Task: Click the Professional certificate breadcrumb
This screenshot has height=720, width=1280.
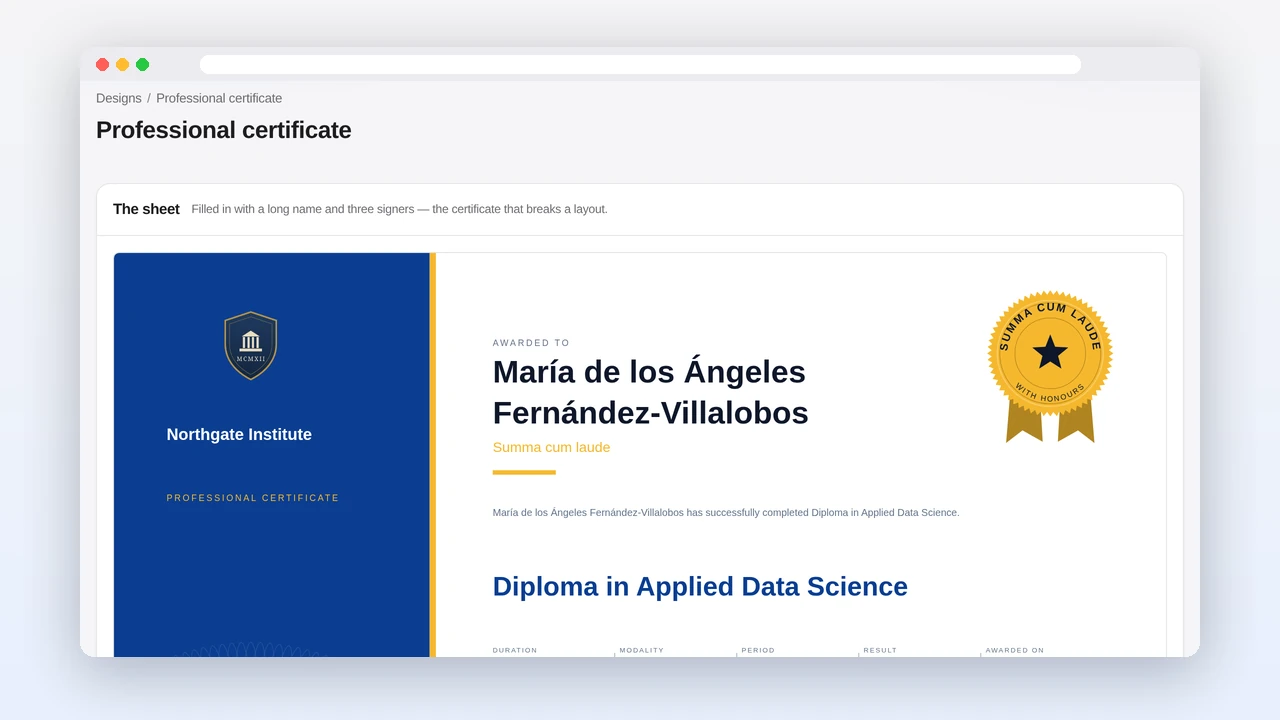Action: coord(219,98)
